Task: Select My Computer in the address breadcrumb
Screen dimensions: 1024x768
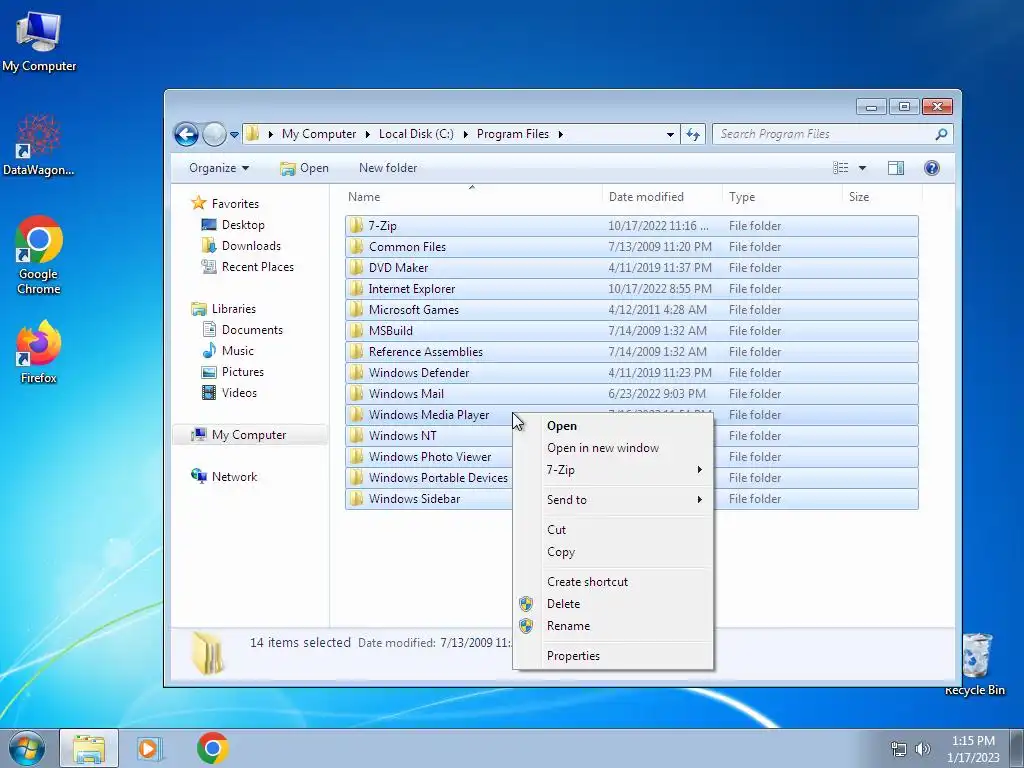Action: [x=319, y=134]
